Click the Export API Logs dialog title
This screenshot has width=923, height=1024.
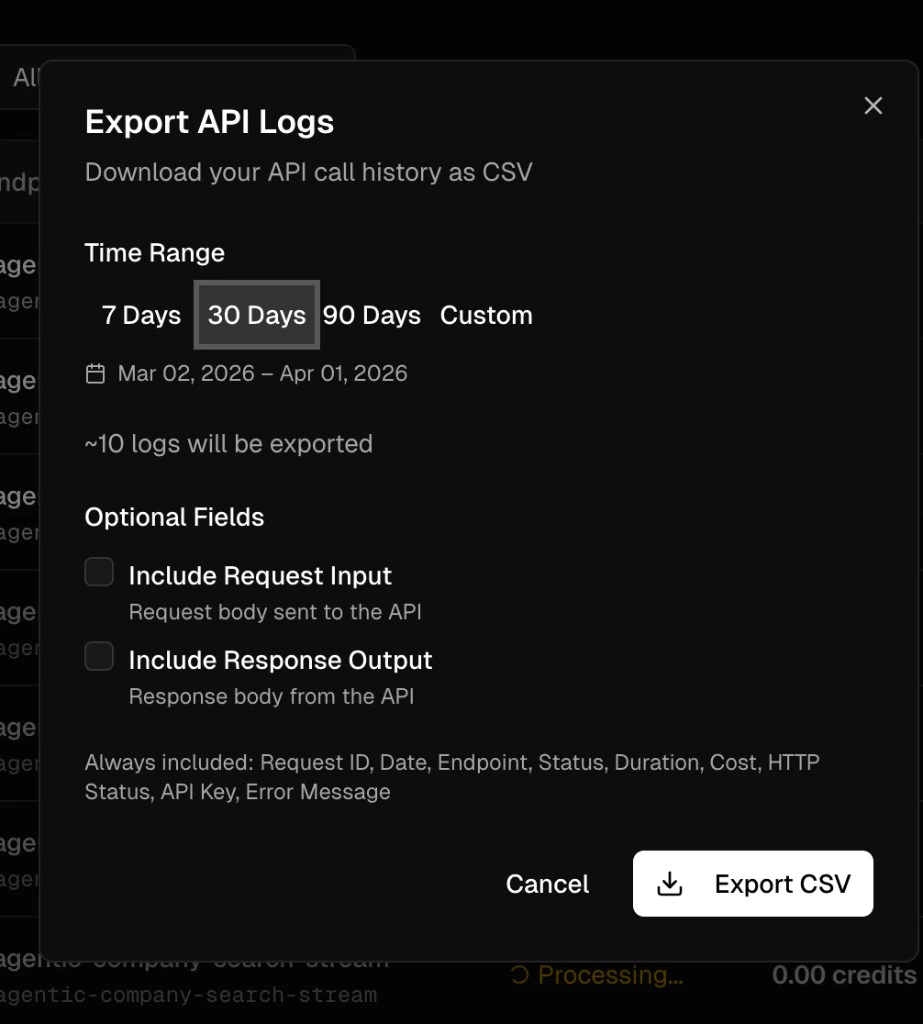click(x=209, y=121)
